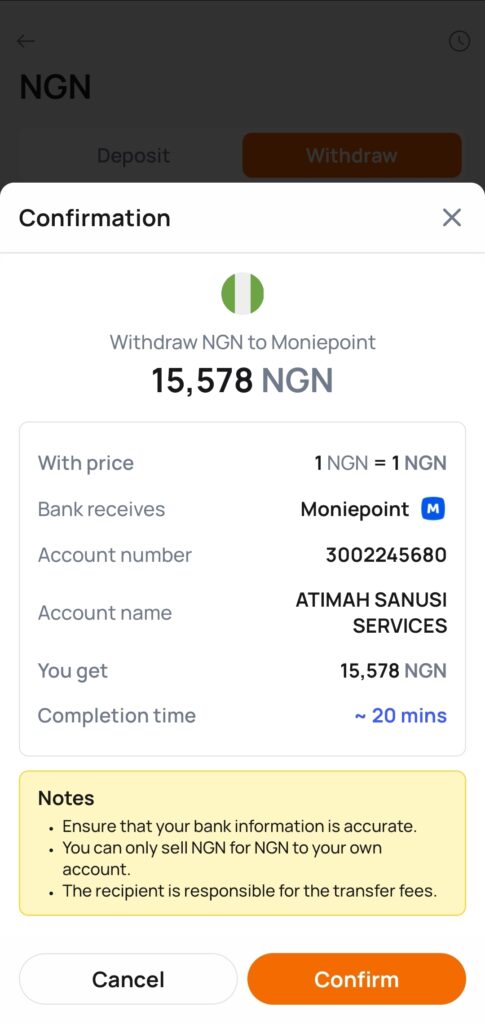This screenshot has width=485, height=1024.
Task: Tap the Nigerian flag icon
Action: tap(243, 294)
